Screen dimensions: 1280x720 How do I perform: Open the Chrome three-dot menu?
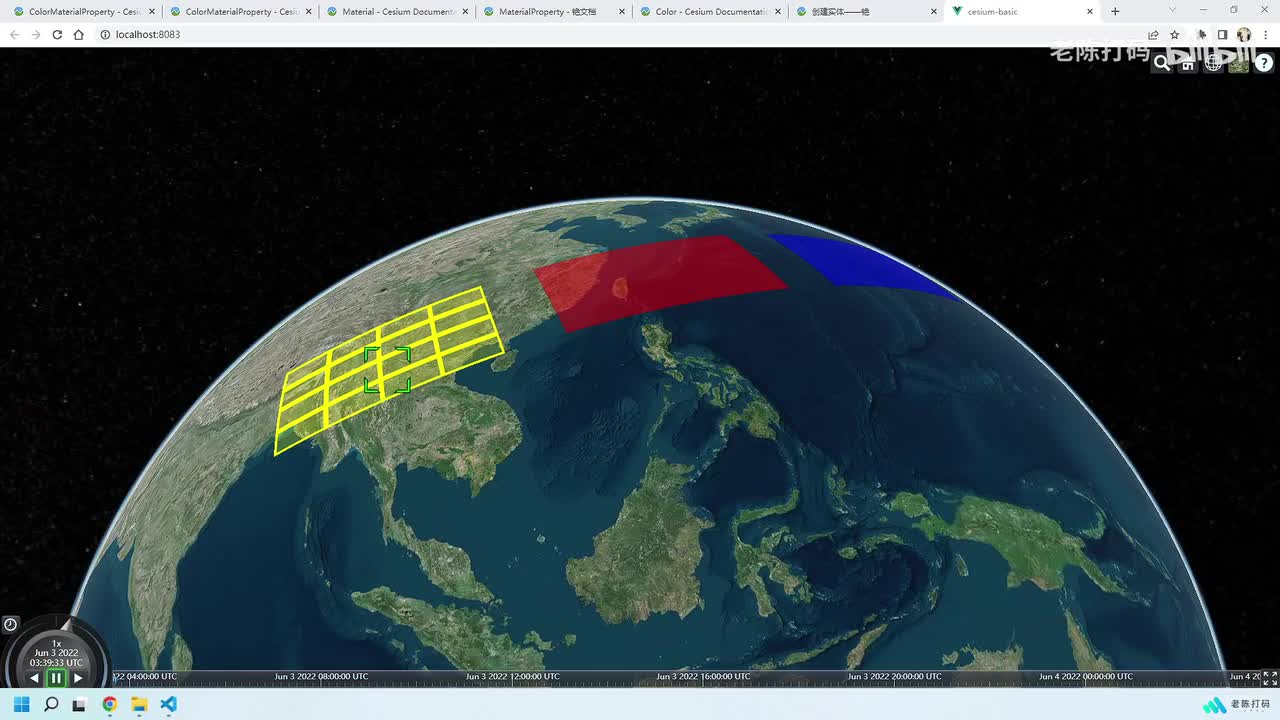(1266, 35)
